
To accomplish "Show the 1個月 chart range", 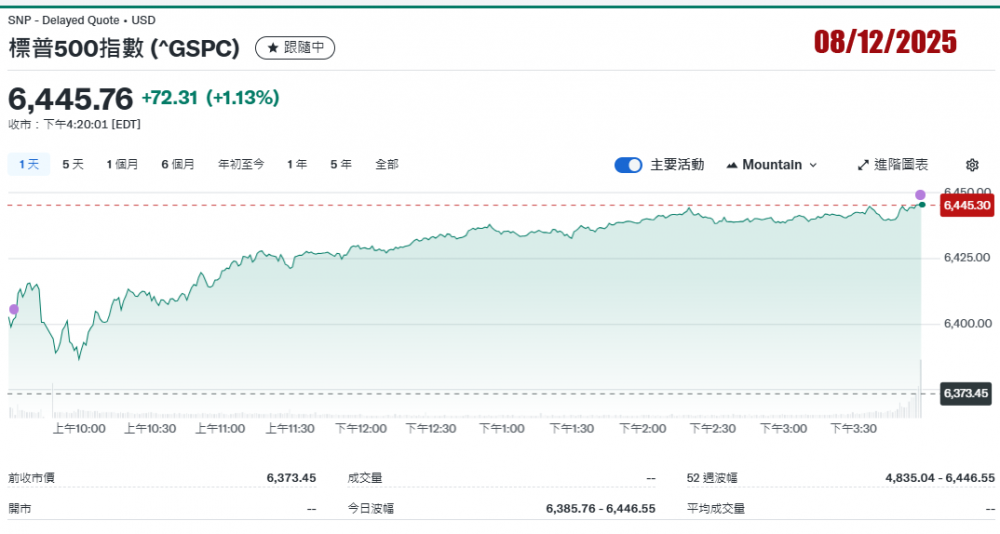I will (122, 164).
